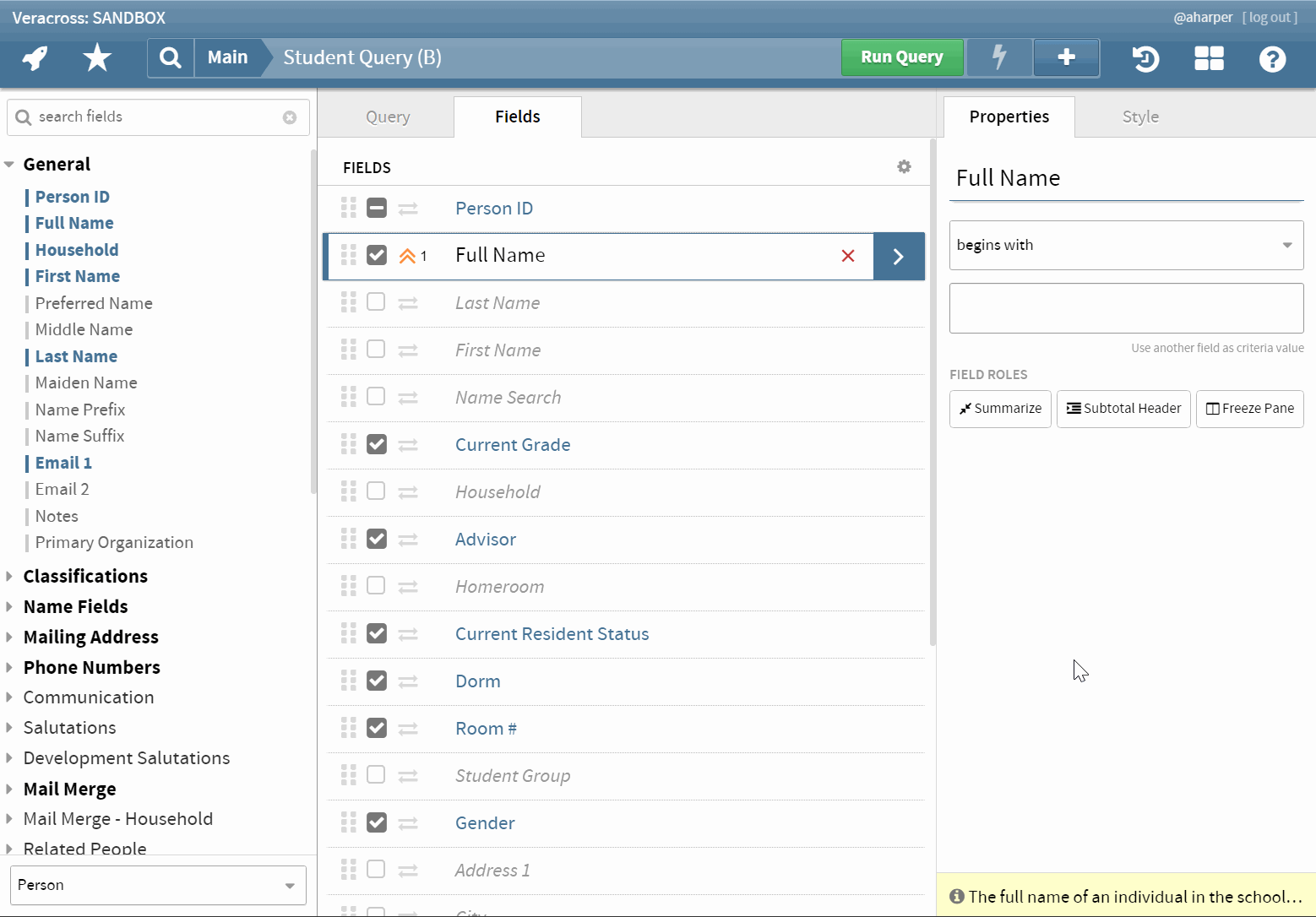The image size is (1316, 917).
Task: Click the Freeze Pane button
Action: [1249, 409]
